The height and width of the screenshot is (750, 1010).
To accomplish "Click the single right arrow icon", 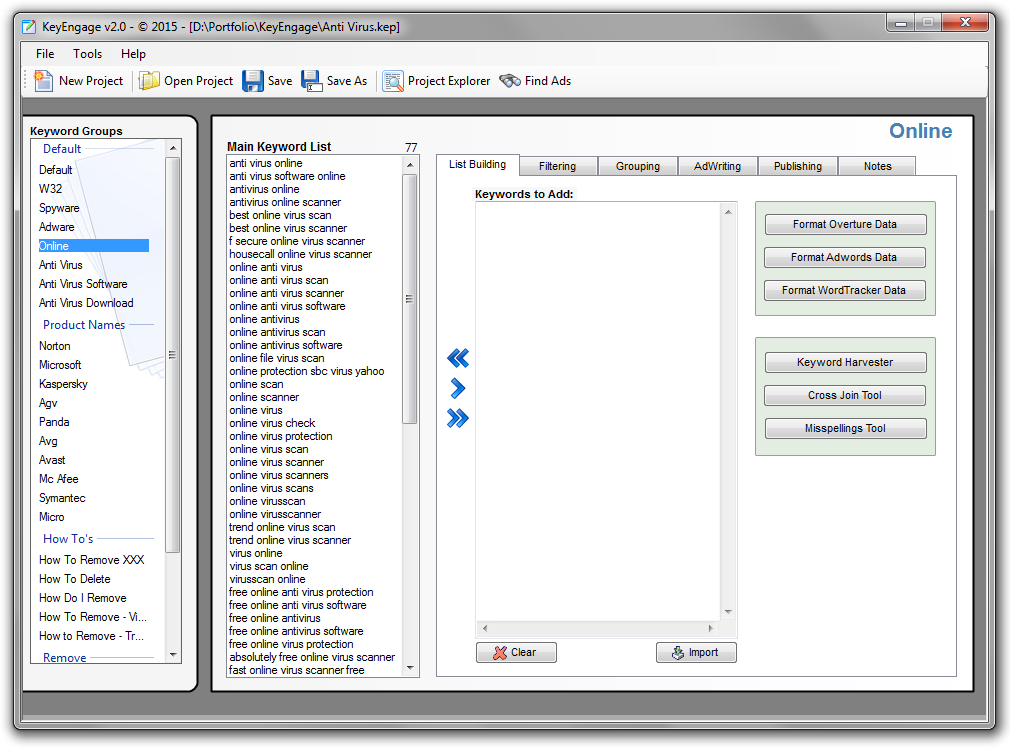I will pos(458,388).
